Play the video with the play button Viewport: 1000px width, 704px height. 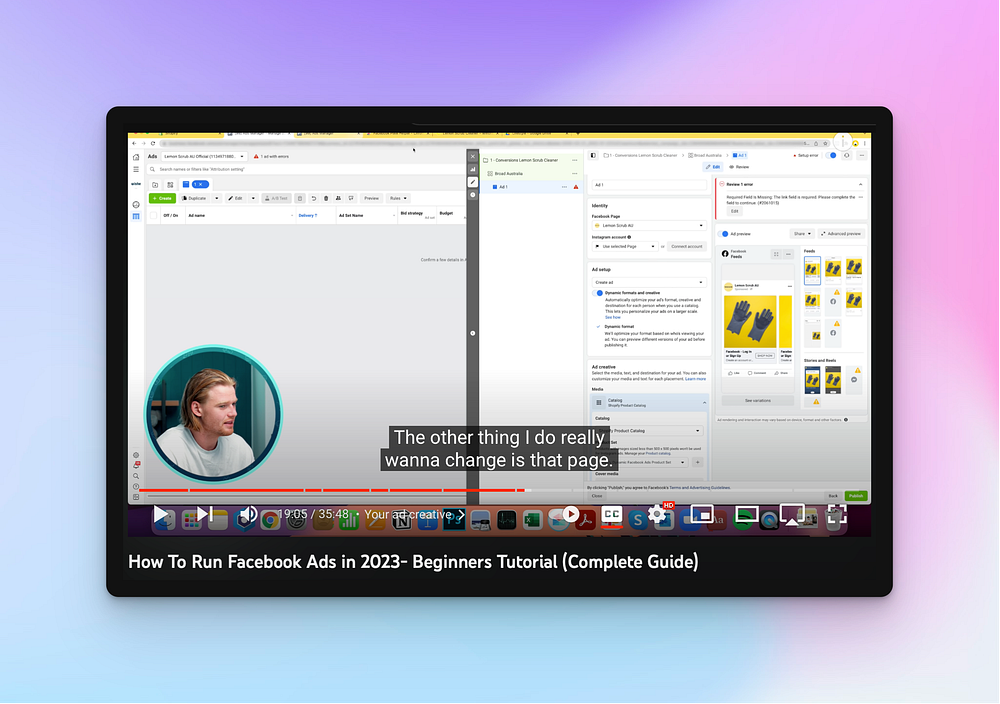(161, 514)
